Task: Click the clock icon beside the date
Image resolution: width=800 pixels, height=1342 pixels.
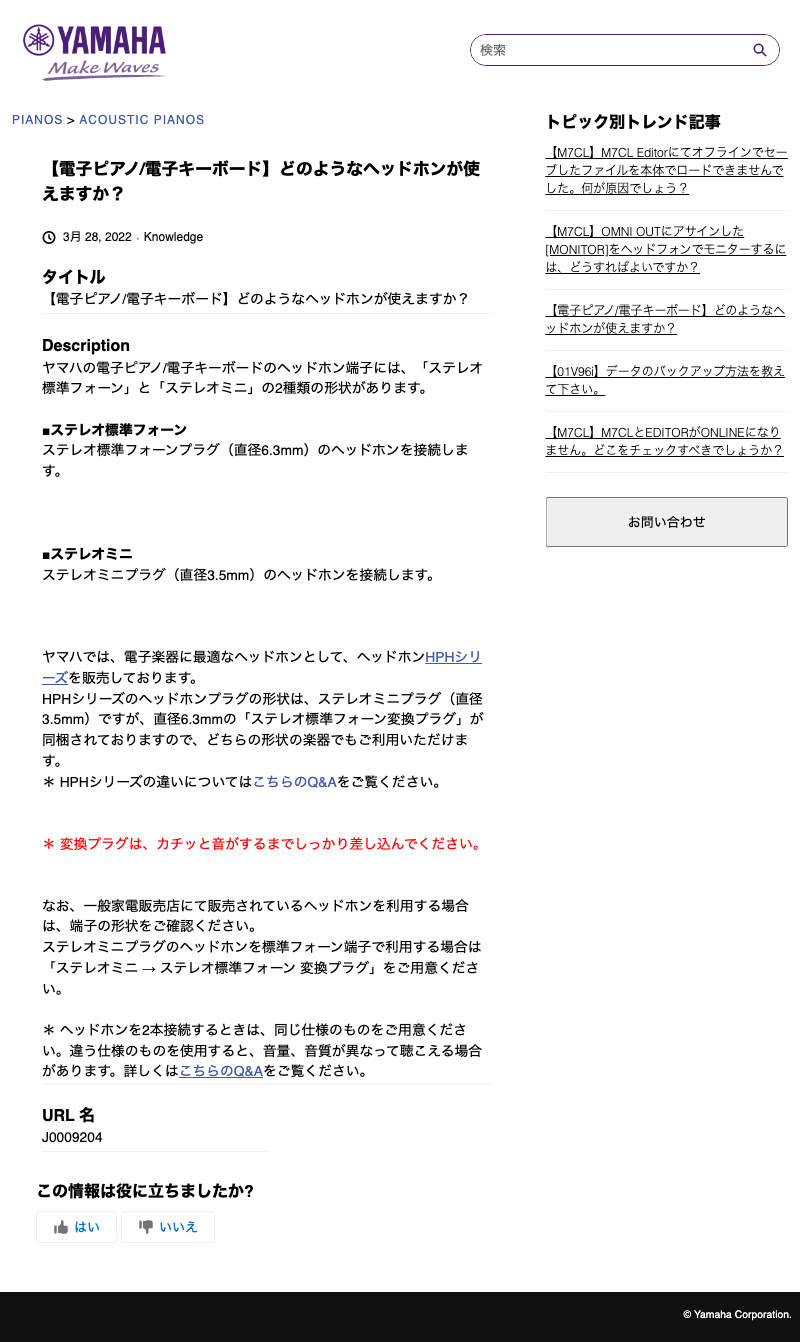Action: coord(49,237)
